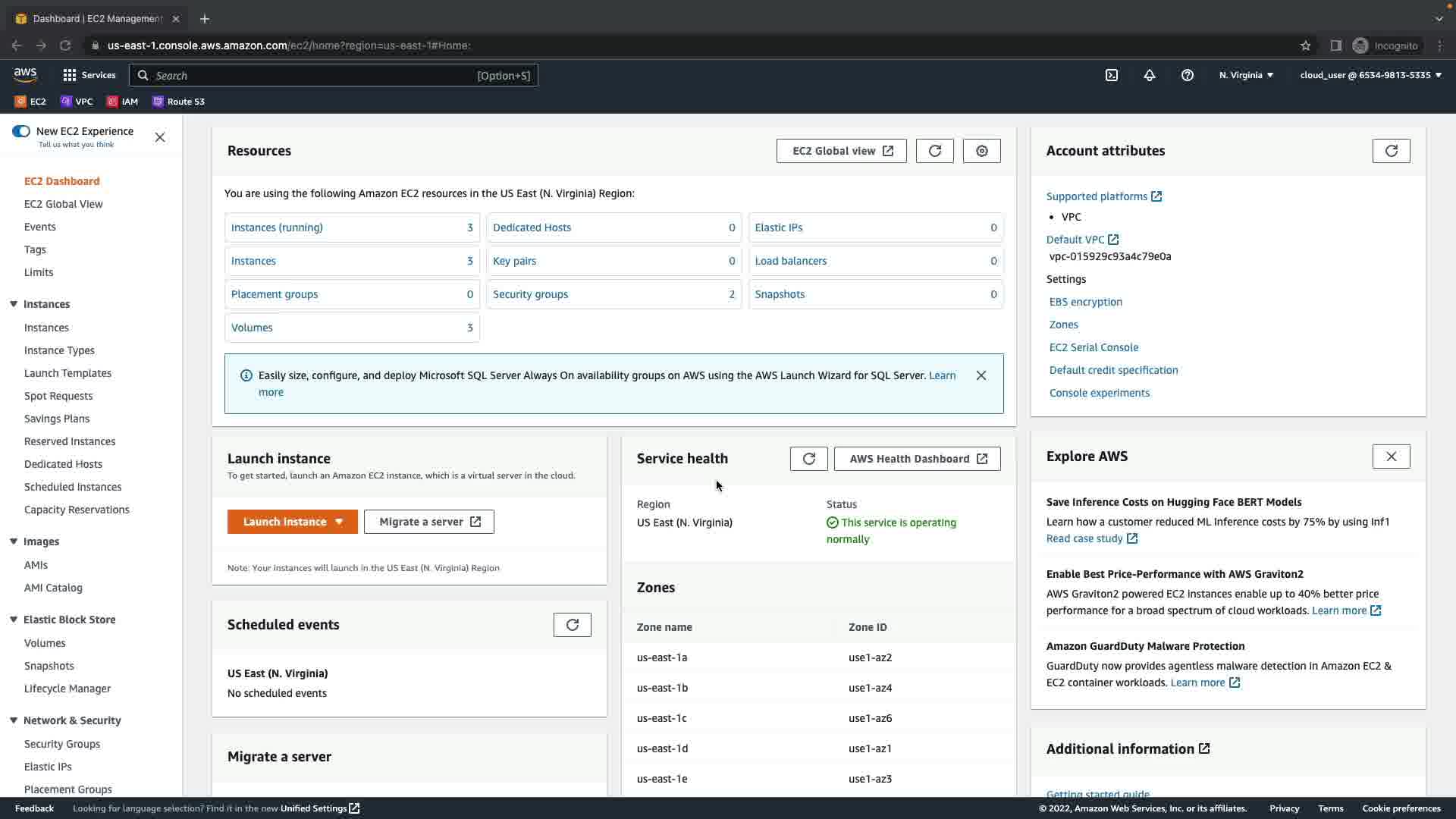The height and width of the screenshot is (819, 1456).
Task: Open the Security groups resource link
Action: tap(530, 294)
